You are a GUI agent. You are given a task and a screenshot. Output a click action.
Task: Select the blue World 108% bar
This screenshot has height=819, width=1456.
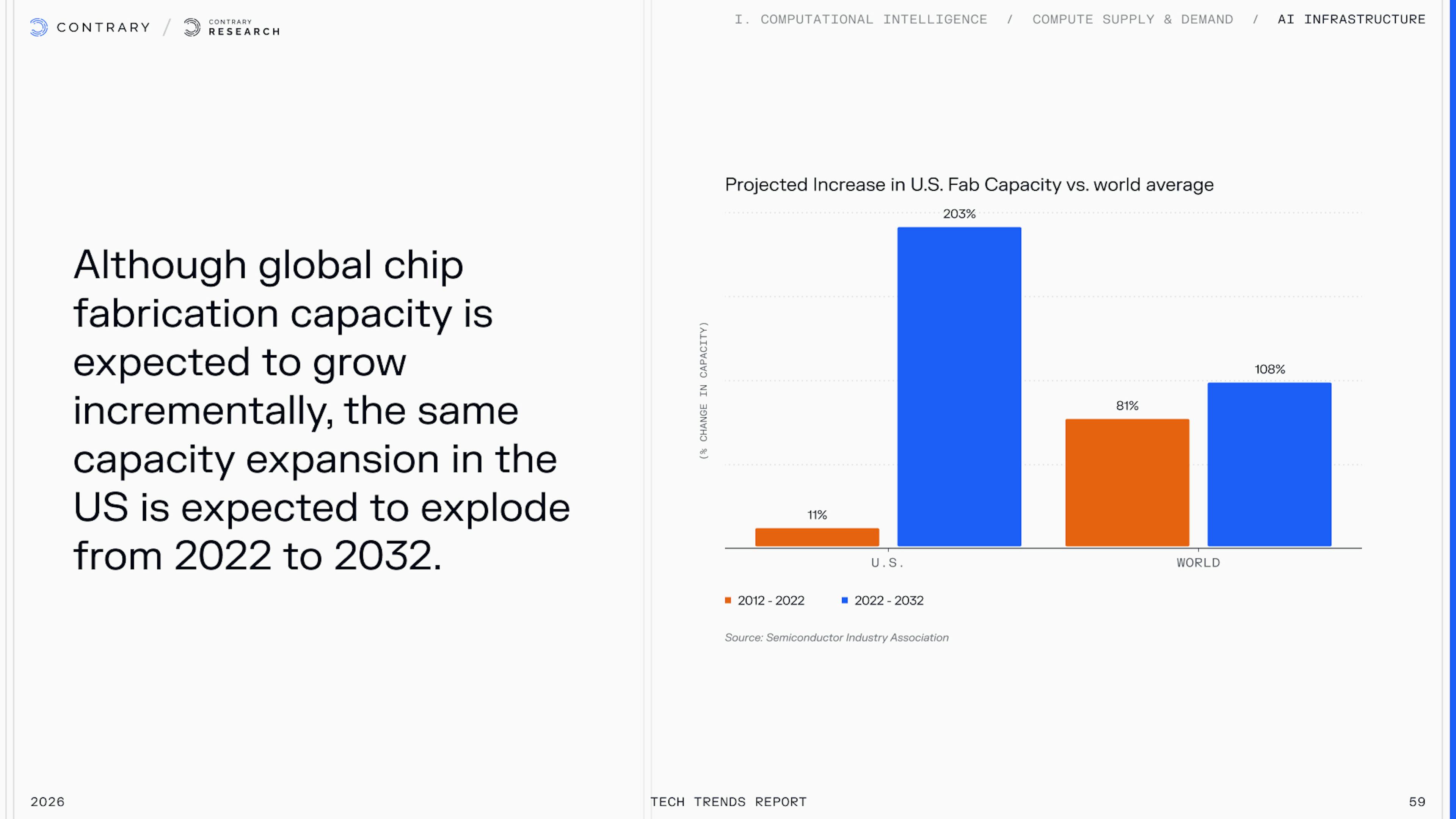[1269, 464]
